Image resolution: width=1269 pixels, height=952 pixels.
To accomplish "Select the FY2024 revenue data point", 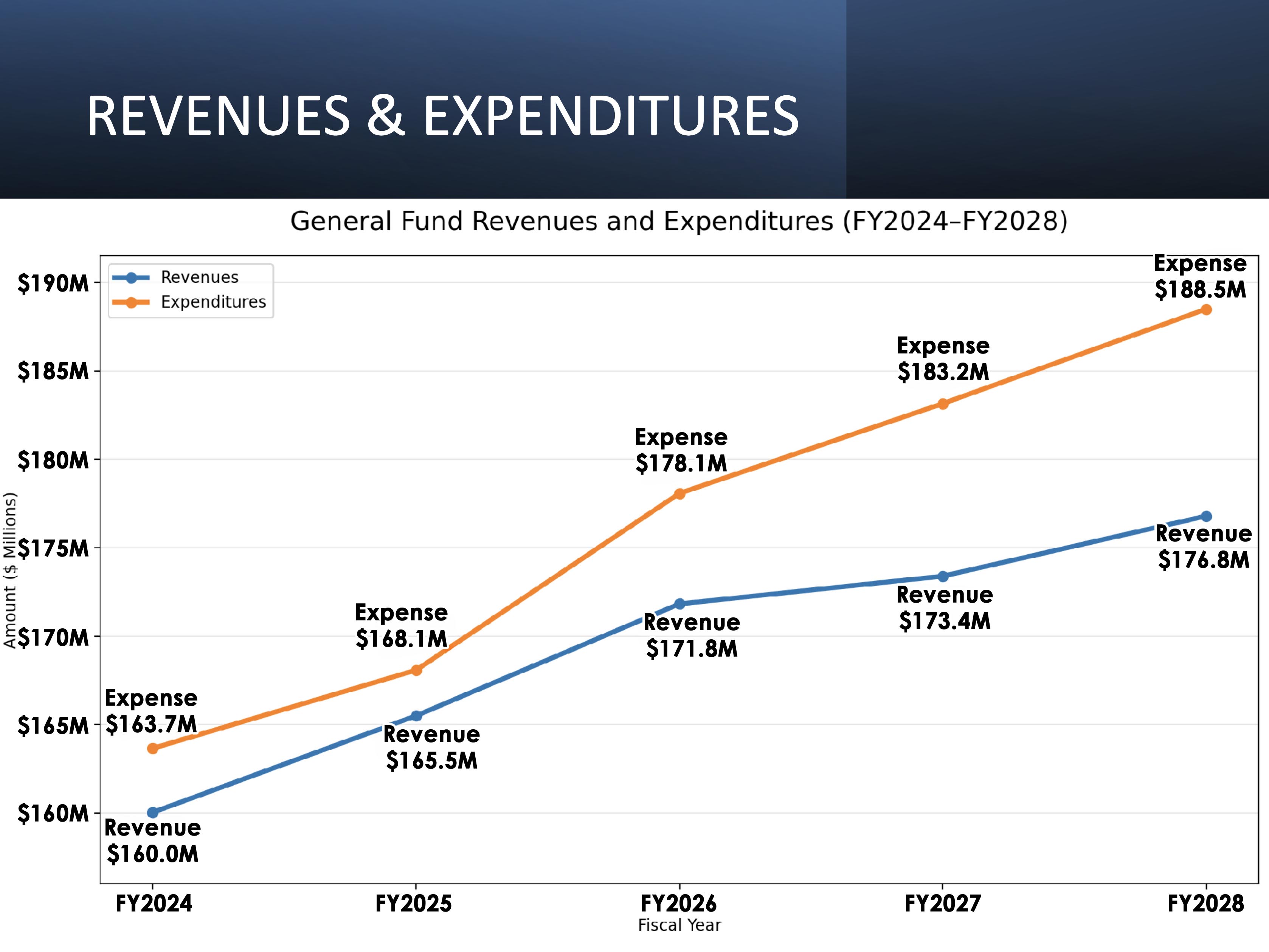I will coord(153,812).
